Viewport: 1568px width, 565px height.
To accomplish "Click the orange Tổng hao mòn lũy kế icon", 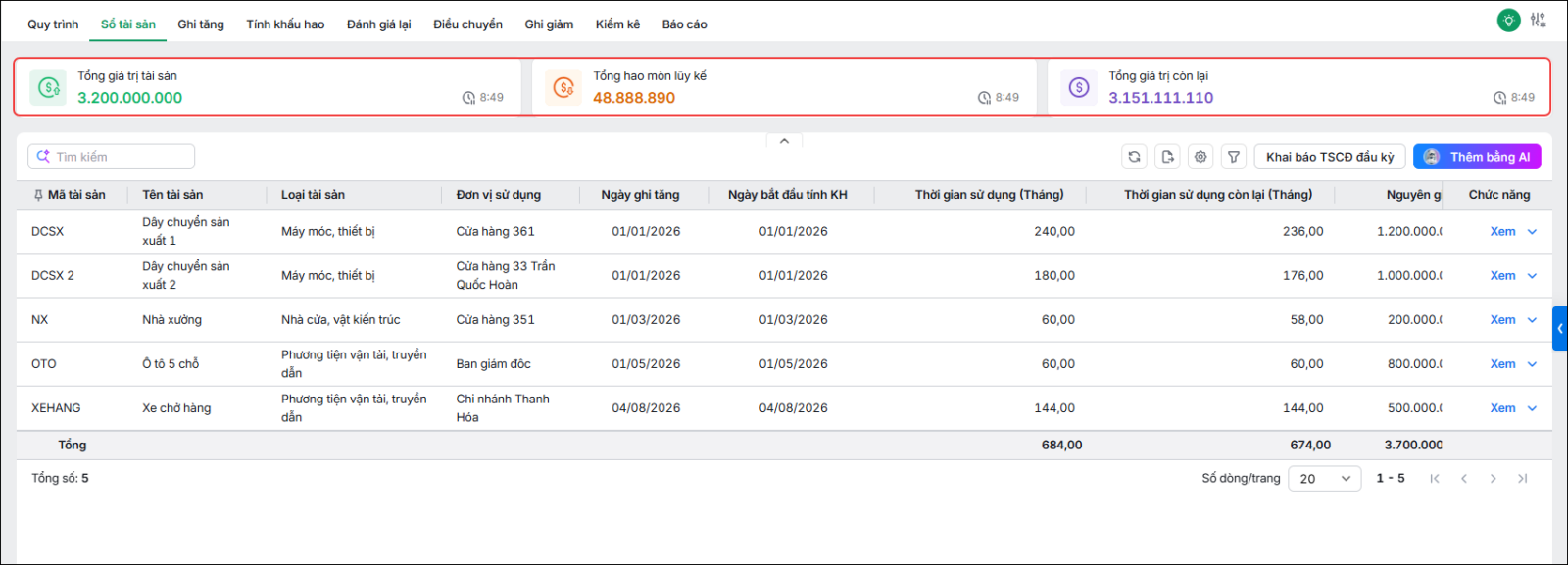I will tap(563, 87).
